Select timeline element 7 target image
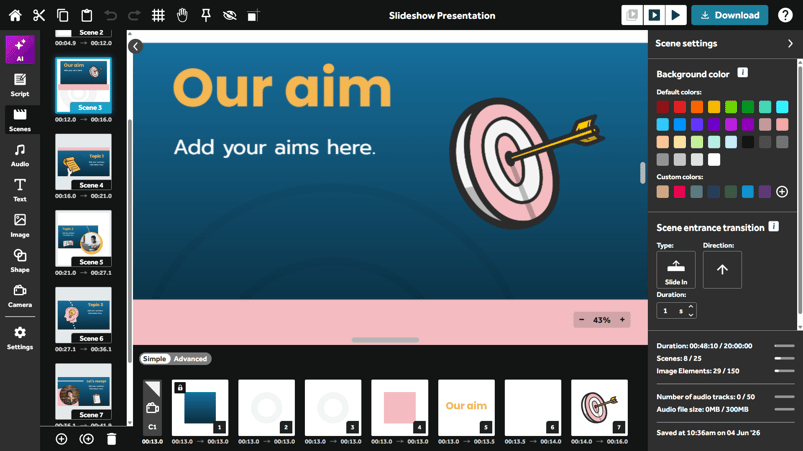 pyautogui.click(x=599, y=408)
